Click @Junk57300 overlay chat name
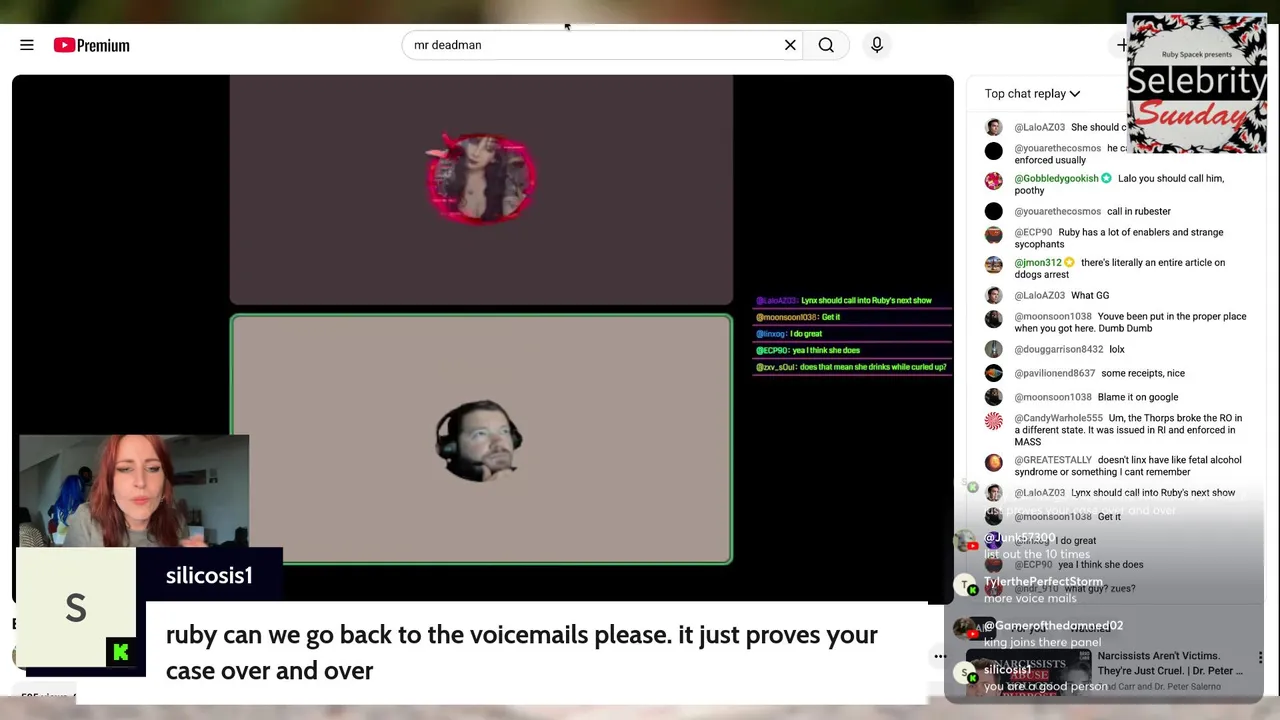Screen dimensions: 1280x720 1020,538
